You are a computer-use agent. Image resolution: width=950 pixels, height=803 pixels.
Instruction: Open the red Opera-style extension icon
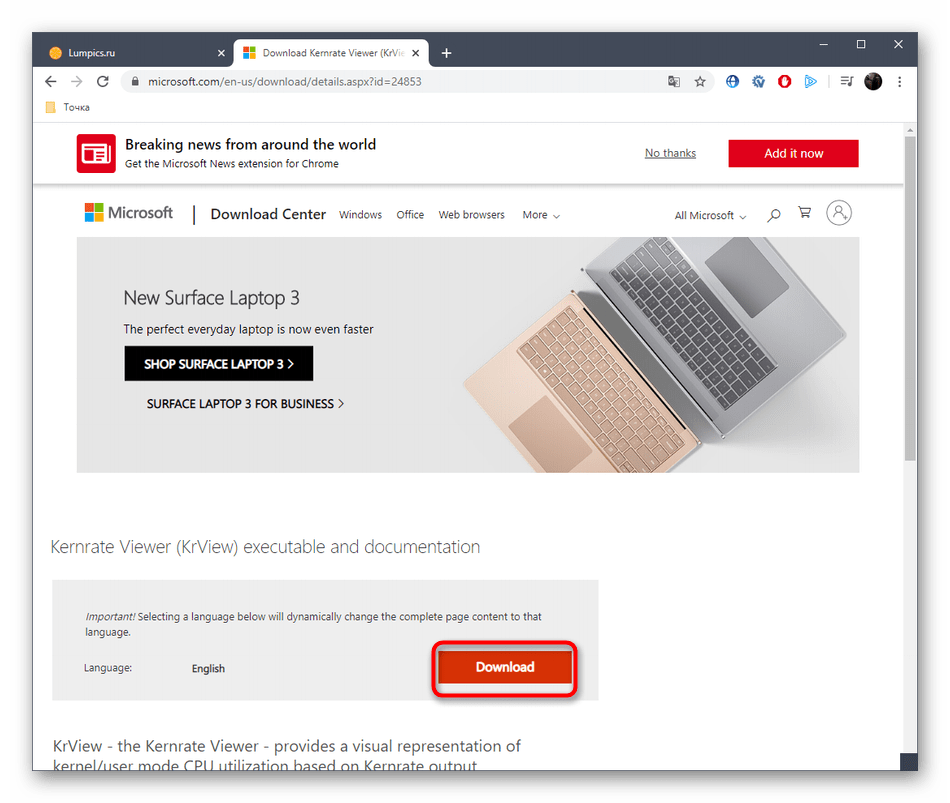(784, 81)
